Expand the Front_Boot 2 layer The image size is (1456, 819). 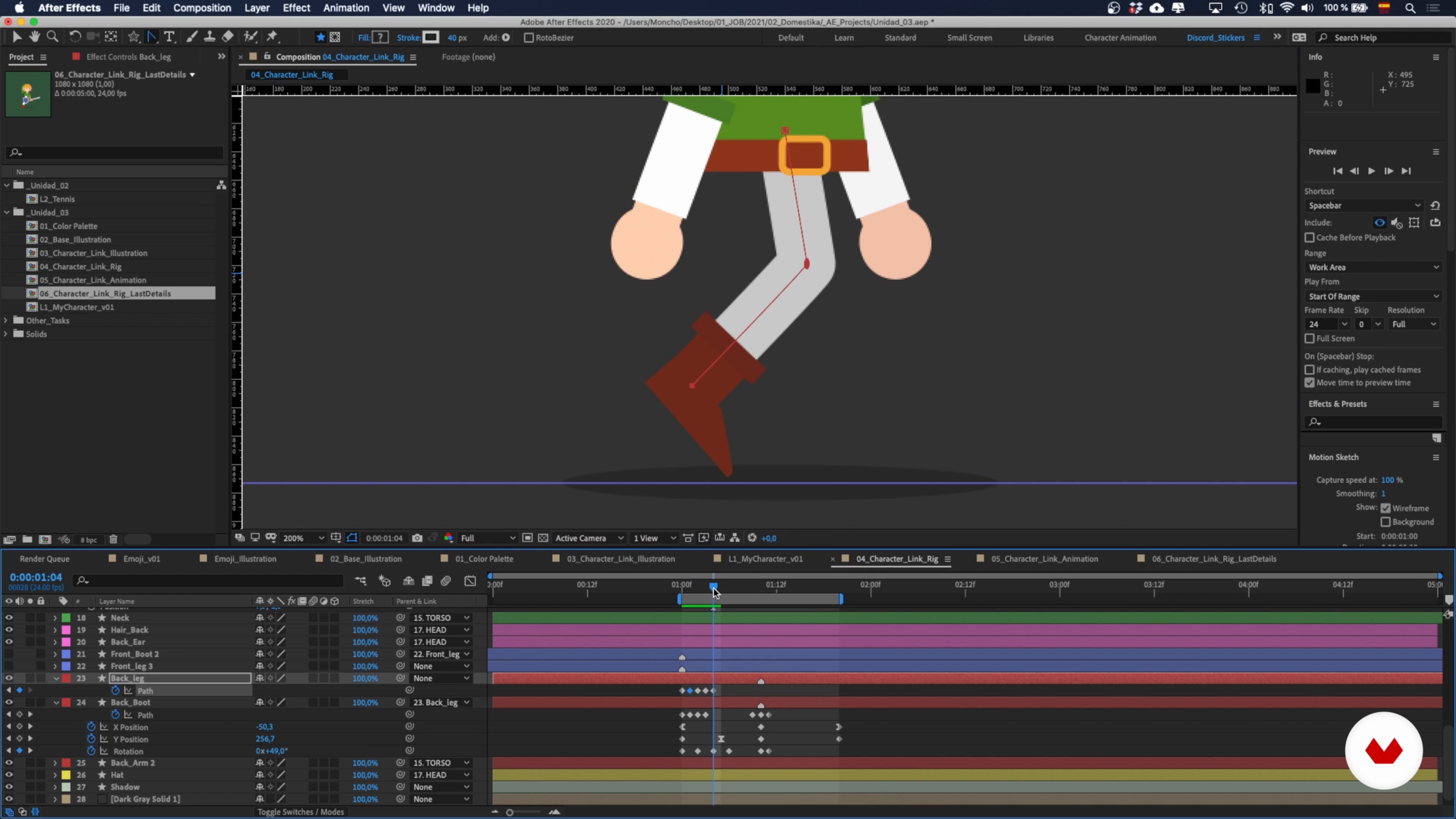pyautogui.click(x=55, y=654)
